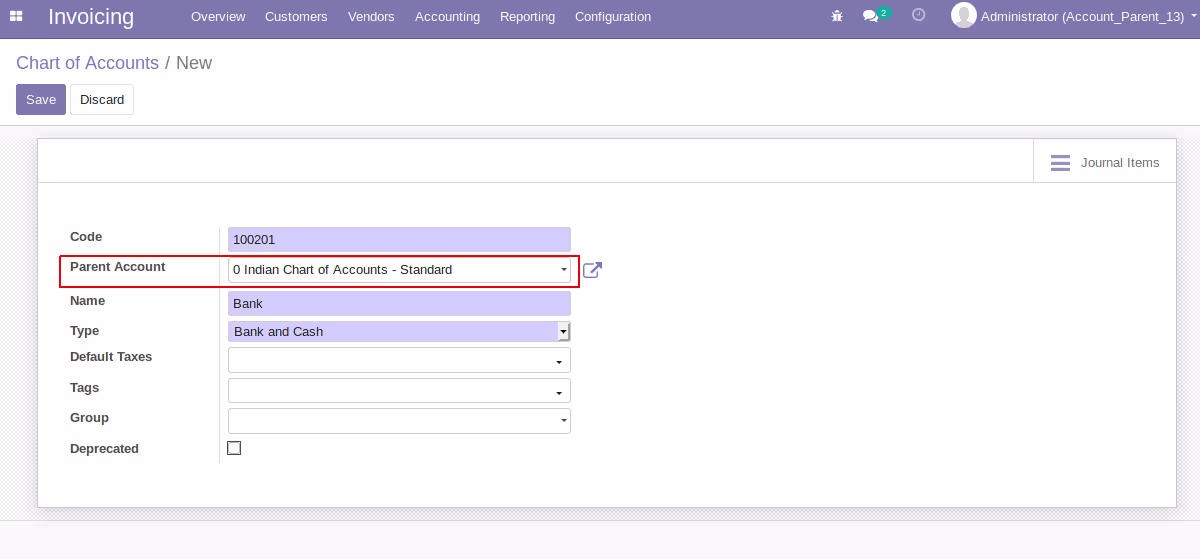Save the new account
1200x559 pixels.
pos(41,100)
